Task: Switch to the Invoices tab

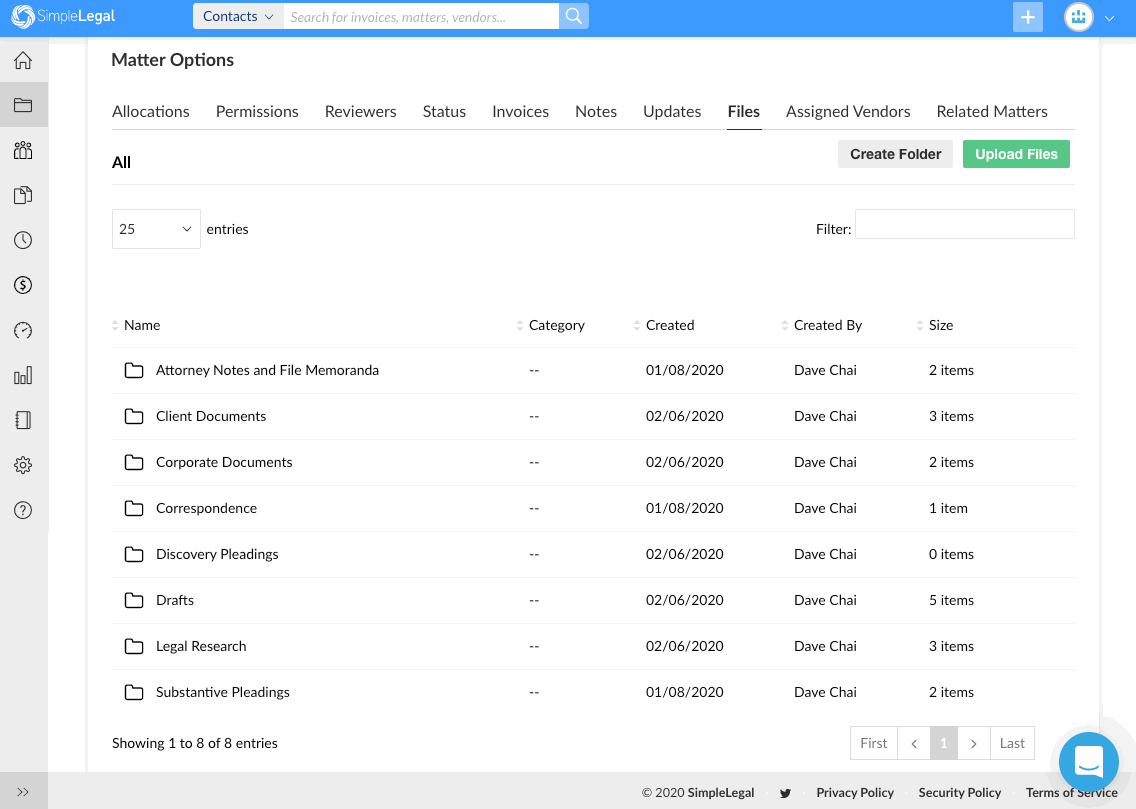Action: pos(520,112)
